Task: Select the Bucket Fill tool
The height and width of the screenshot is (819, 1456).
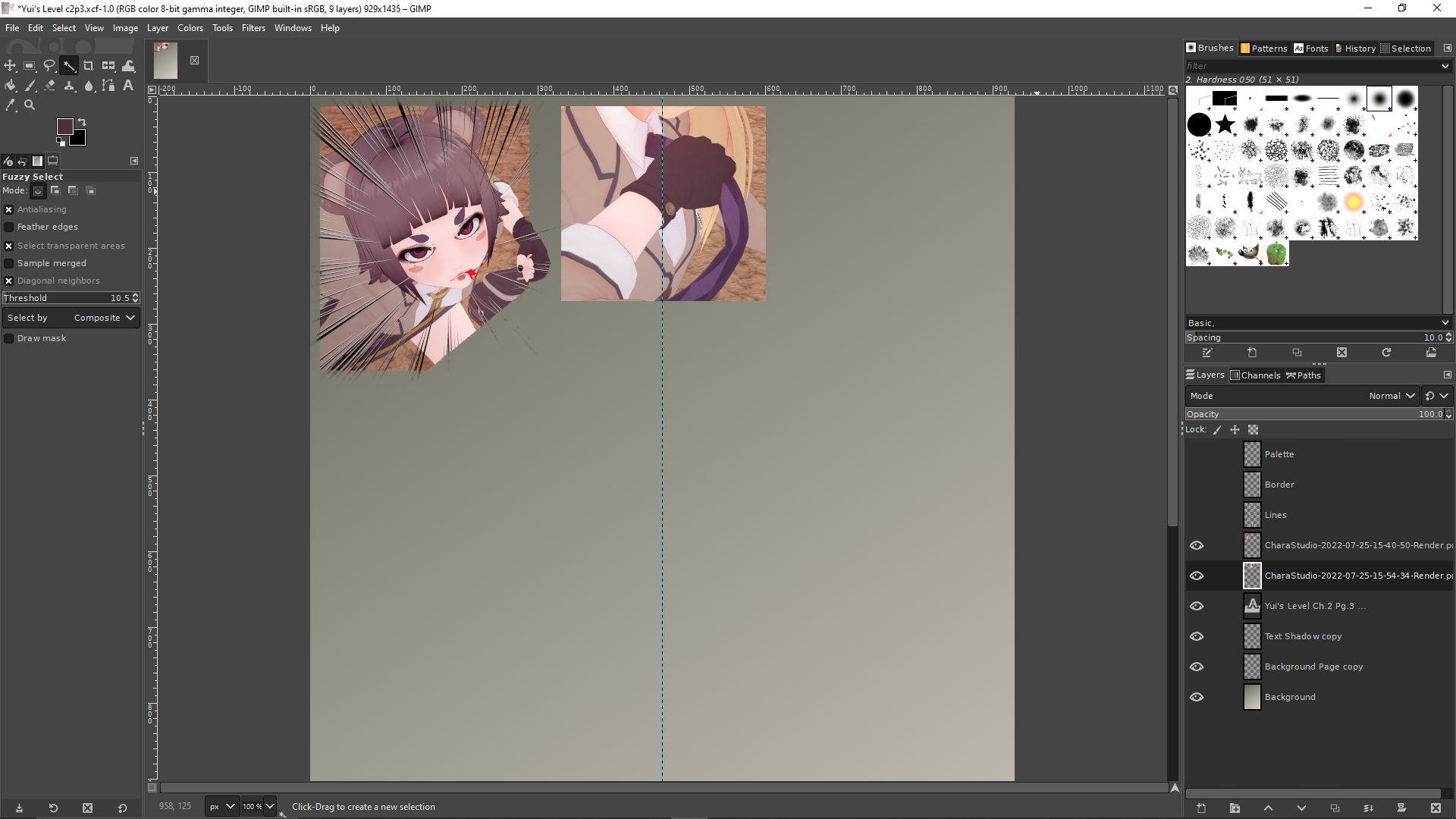Action: click(10, 86)
